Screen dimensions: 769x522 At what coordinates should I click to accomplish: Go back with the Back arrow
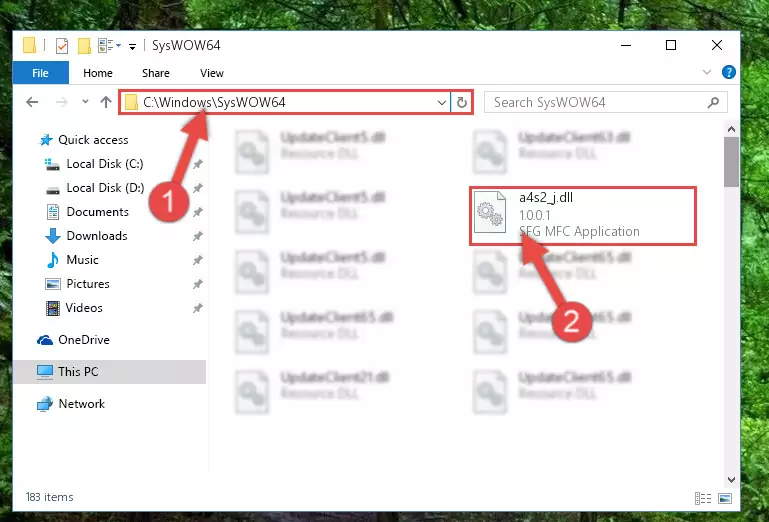32,102
